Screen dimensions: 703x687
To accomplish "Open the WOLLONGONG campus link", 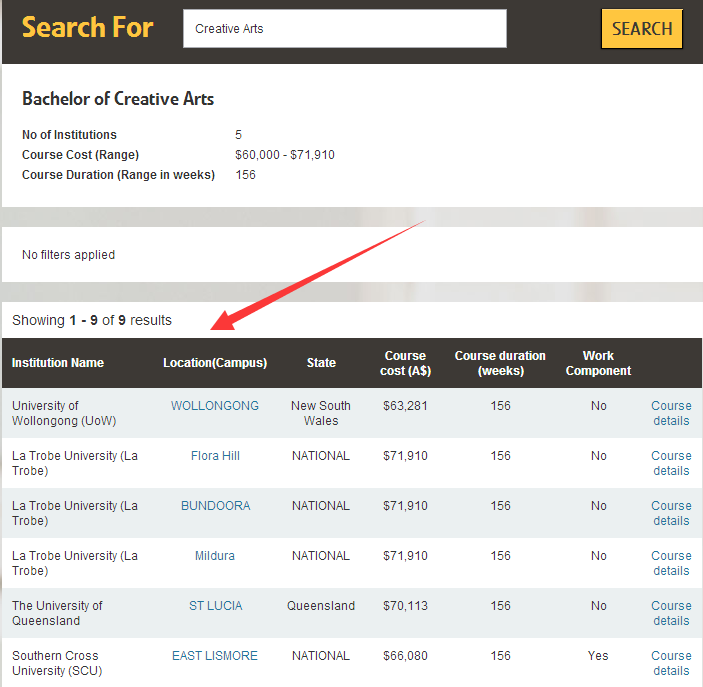I will click(x=215, y=406).
